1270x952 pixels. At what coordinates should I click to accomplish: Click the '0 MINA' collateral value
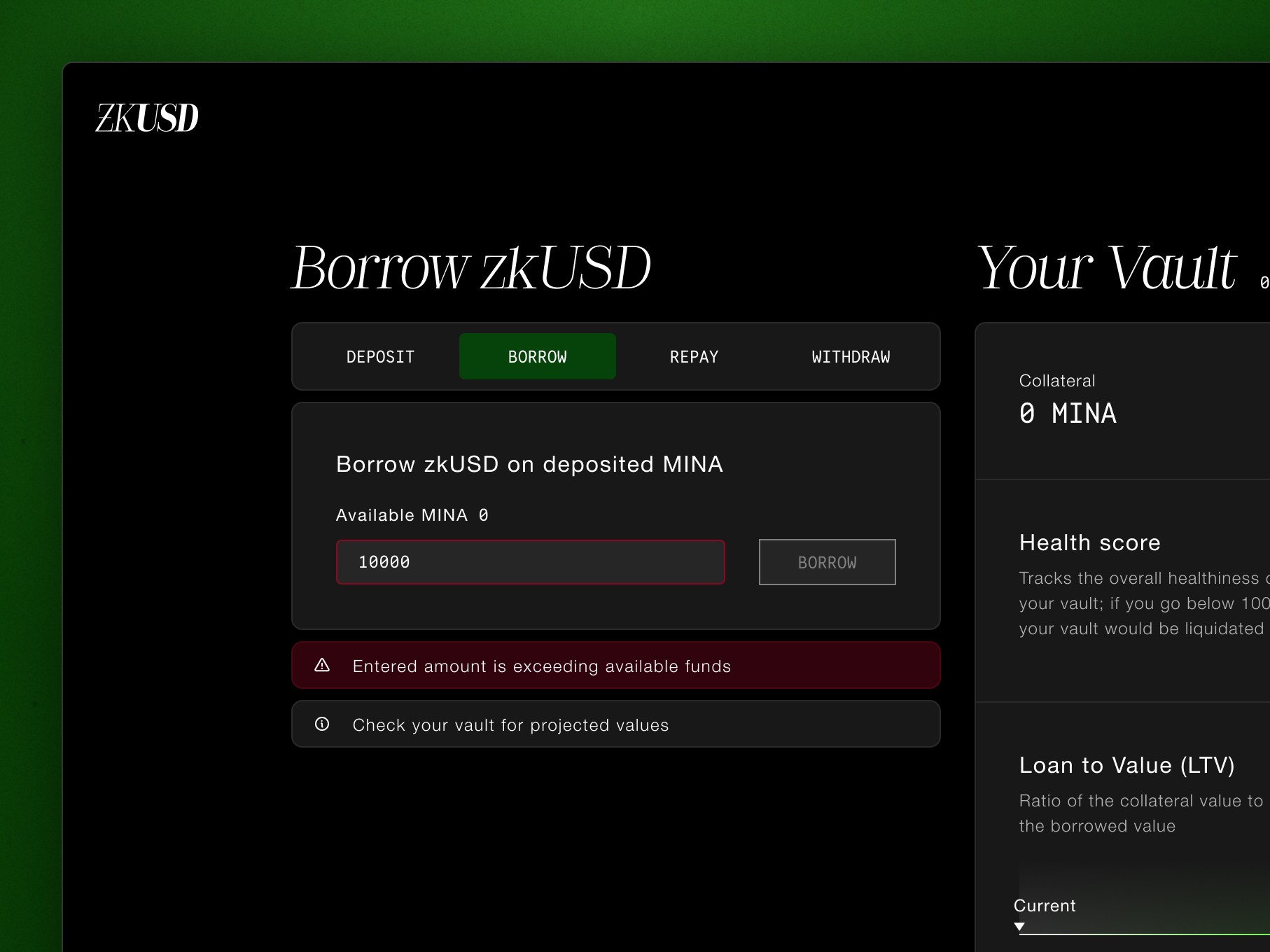[1068, 413]
